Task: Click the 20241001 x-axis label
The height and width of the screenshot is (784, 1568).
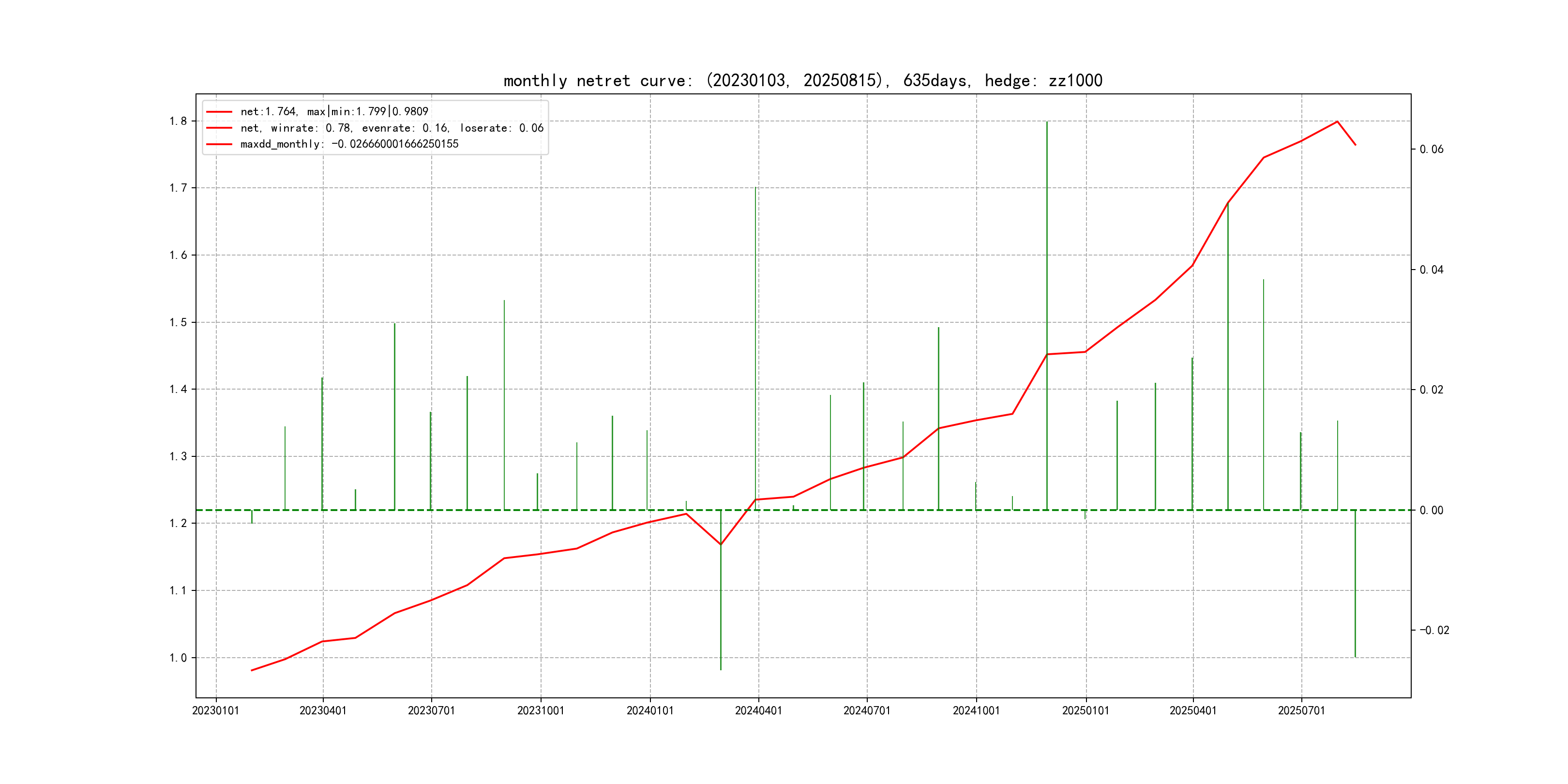Action: (x=976, y=711)
